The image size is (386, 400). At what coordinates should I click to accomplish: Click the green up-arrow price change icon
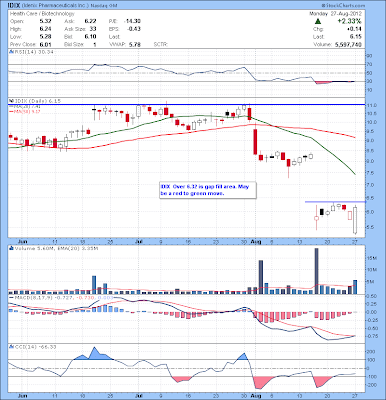click(x=318, y=21)
